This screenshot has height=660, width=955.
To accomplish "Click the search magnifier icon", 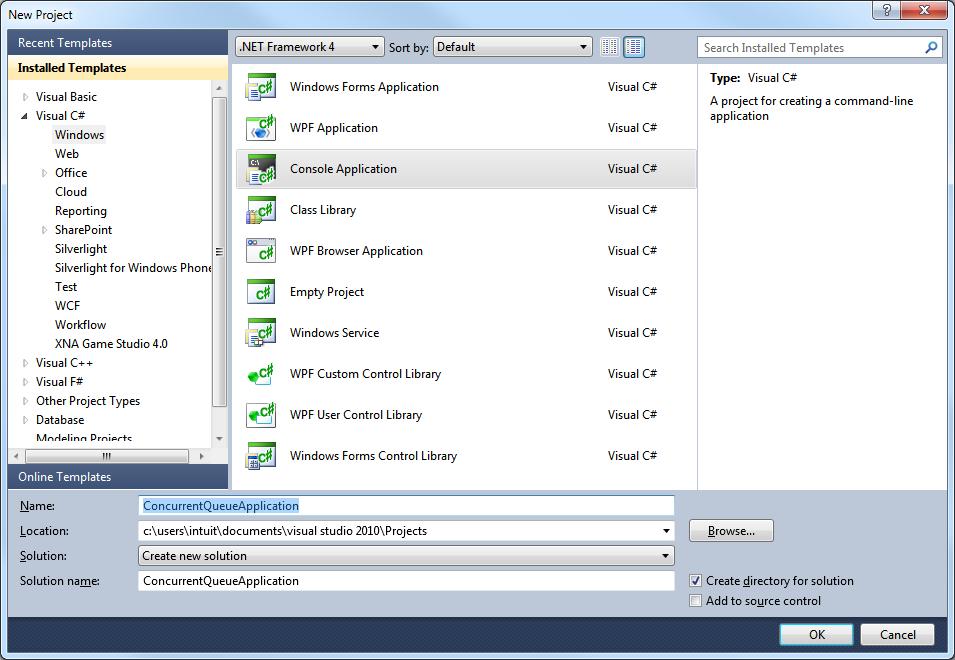I will [931, 47].
